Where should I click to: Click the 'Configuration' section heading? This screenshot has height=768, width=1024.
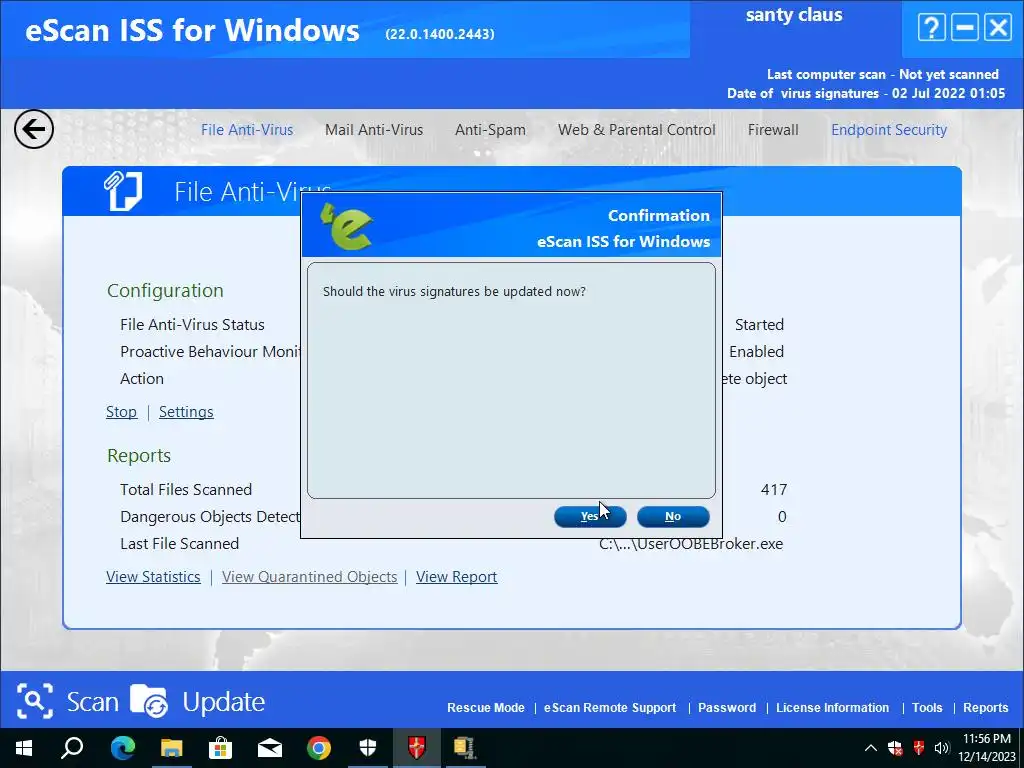tap(165, 291)
